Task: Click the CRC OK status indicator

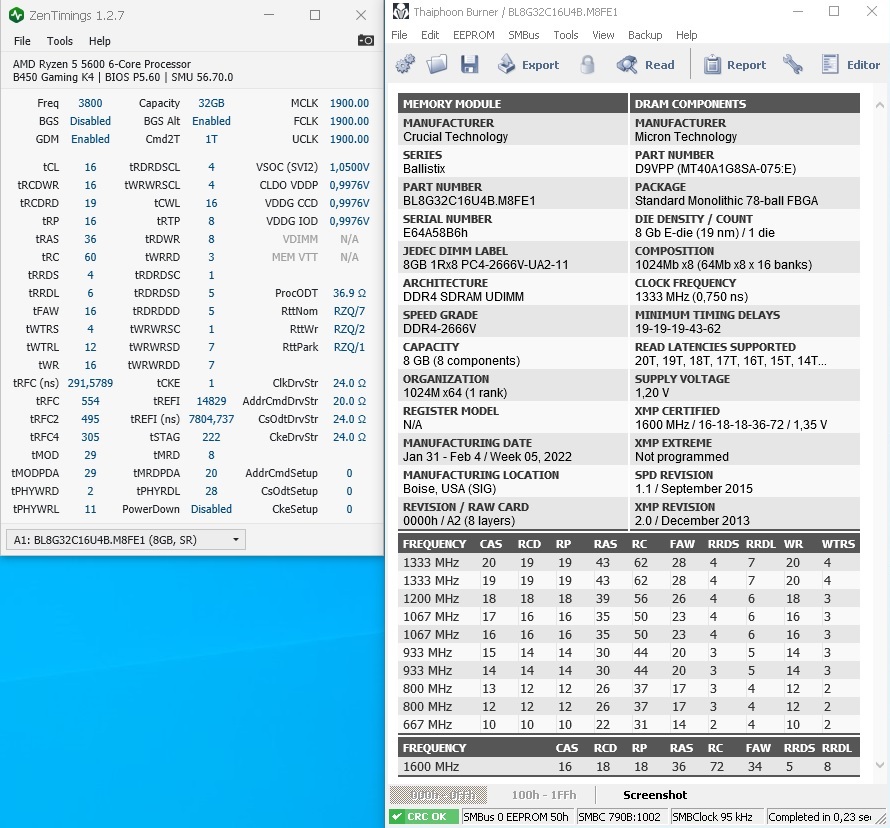Action: tap(423, 817)
